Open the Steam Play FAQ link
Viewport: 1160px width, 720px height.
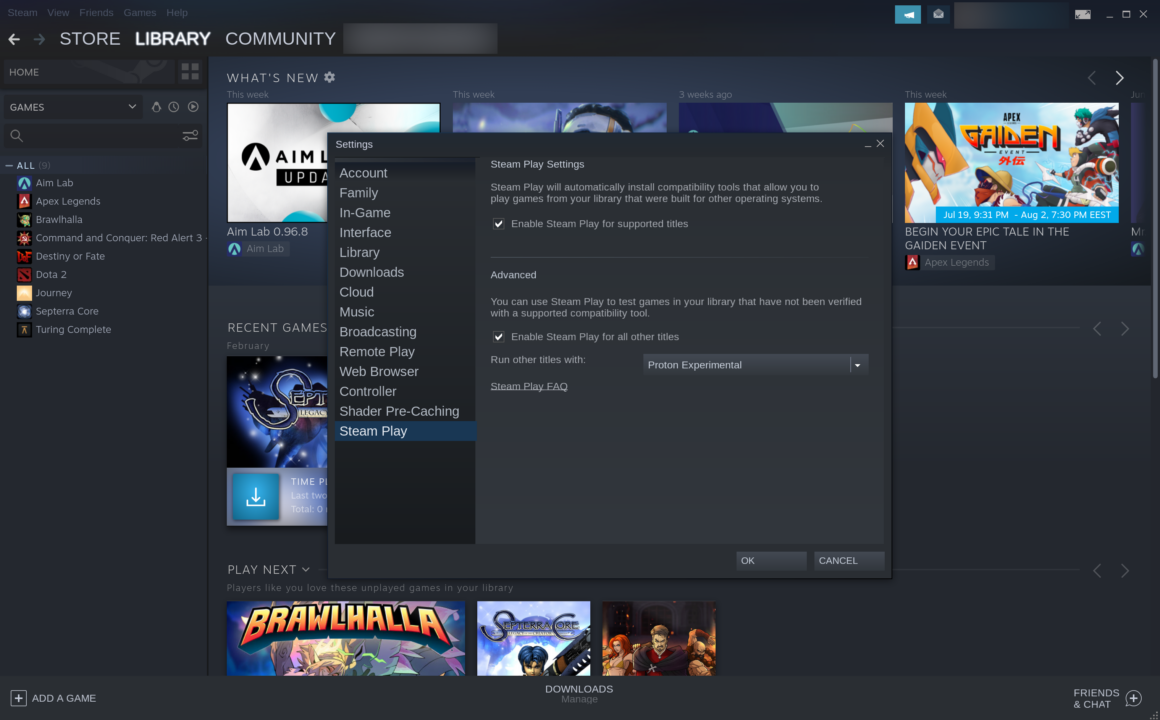(x=529, y=386)
